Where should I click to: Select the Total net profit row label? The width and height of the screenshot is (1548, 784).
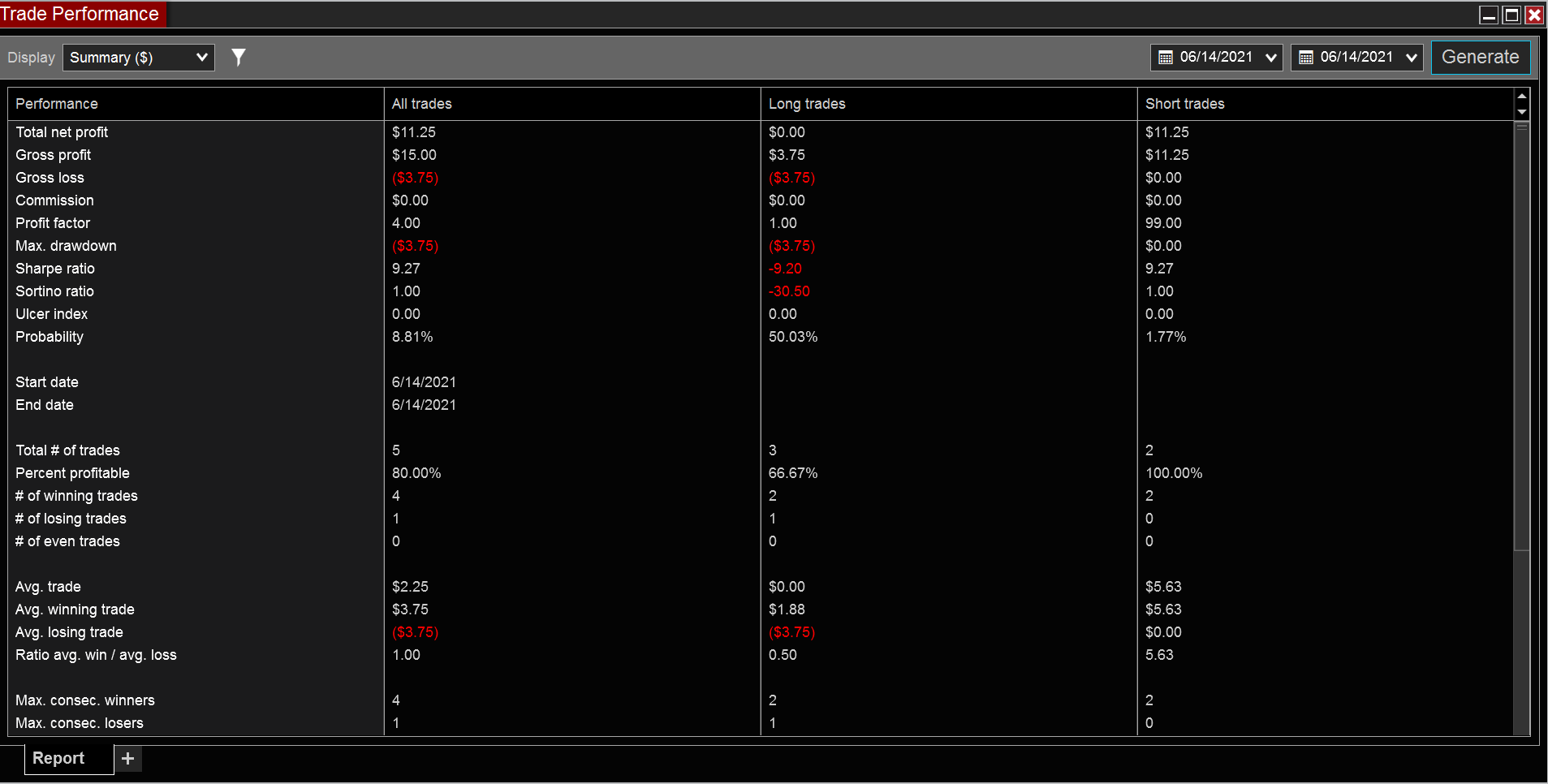[62, 132]
